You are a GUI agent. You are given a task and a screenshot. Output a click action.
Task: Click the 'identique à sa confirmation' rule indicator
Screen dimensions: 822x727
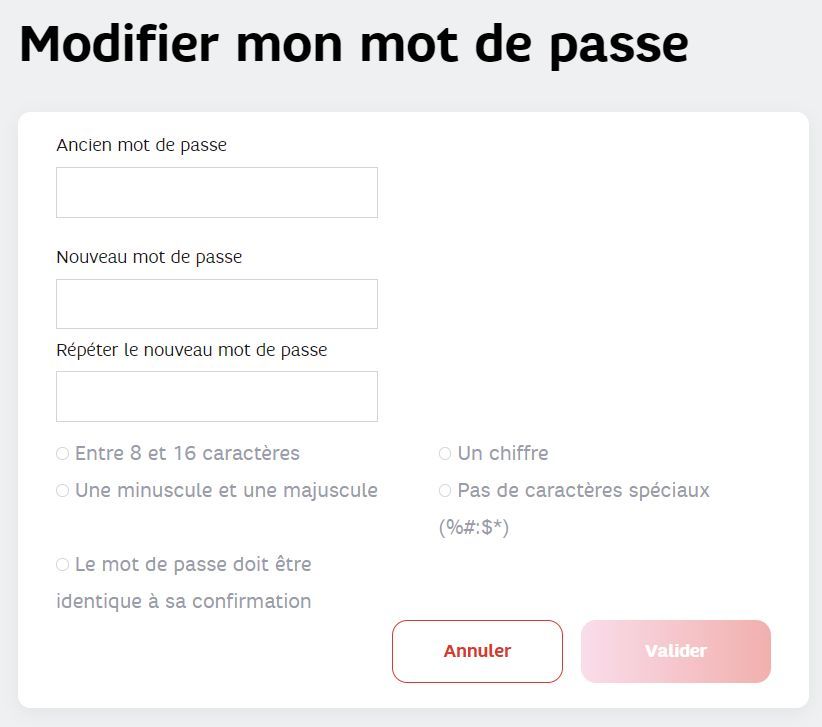(x=61, y=564)
